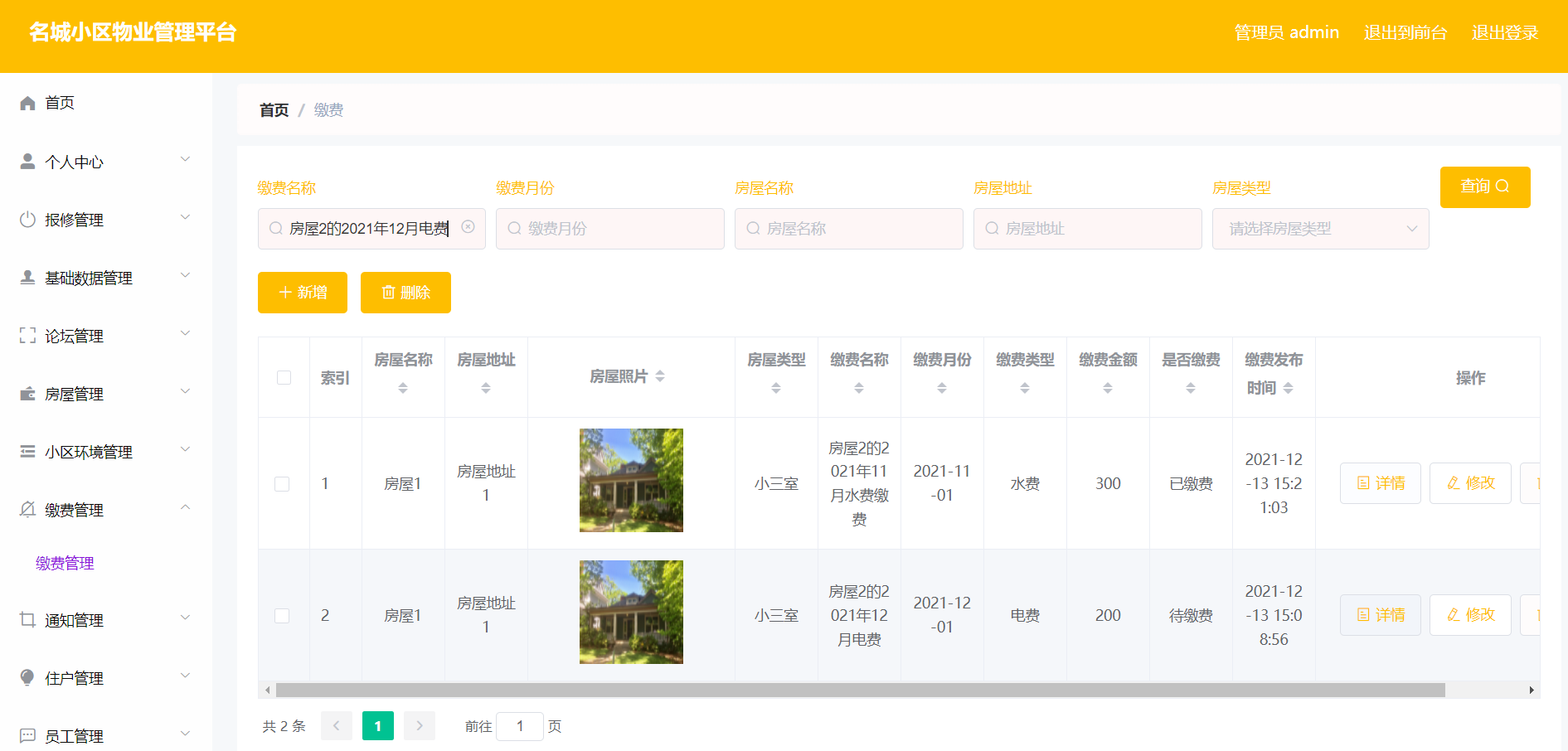The image size is (1568, 751).
Task: Click the wallet icon beside 房屋管理
Action: coord(27,394)
